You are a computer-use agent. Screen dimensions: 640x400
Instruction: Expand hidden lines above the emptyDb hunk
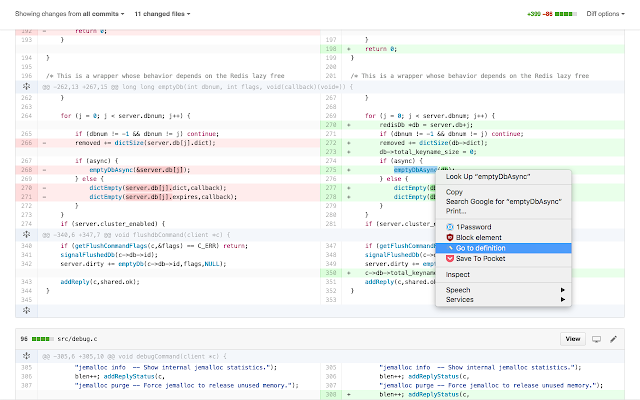27,87
